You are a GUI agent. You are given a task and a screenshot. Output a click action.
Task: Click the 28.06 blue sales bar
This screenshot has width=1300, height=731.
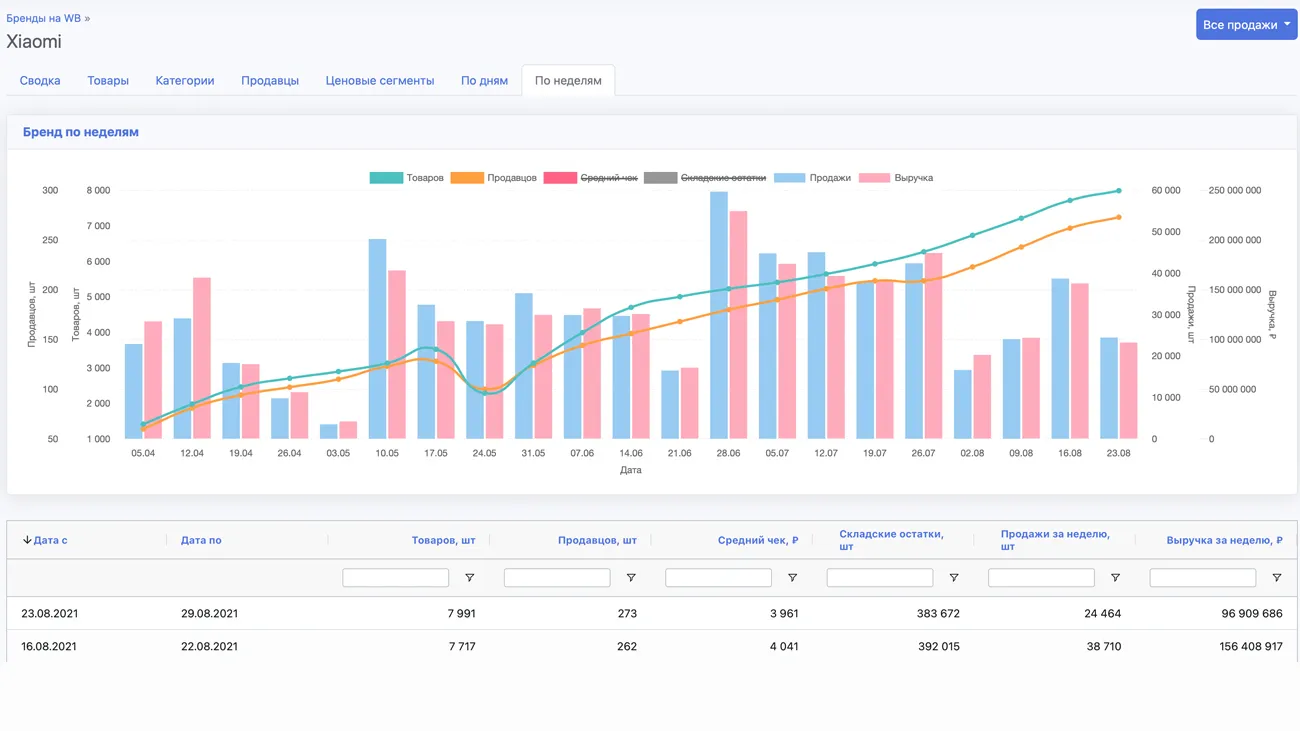(x=719, y=315)
